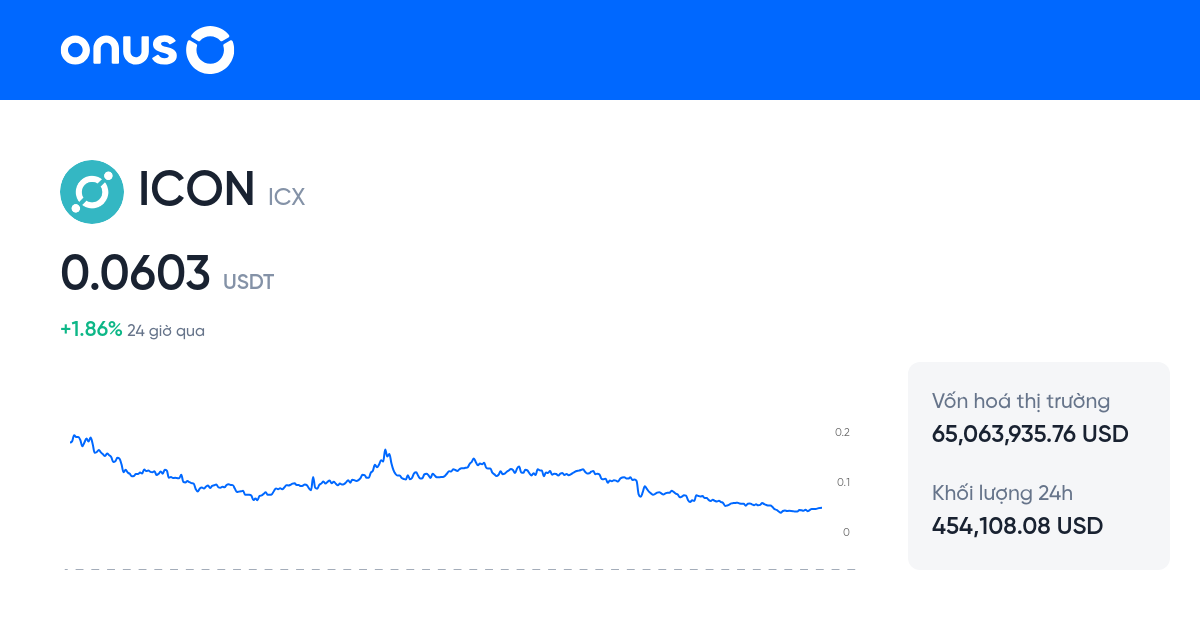Click the 0.1 axis marker on the chart
The image size is (1200, 630).
click(x=843, y=481)
